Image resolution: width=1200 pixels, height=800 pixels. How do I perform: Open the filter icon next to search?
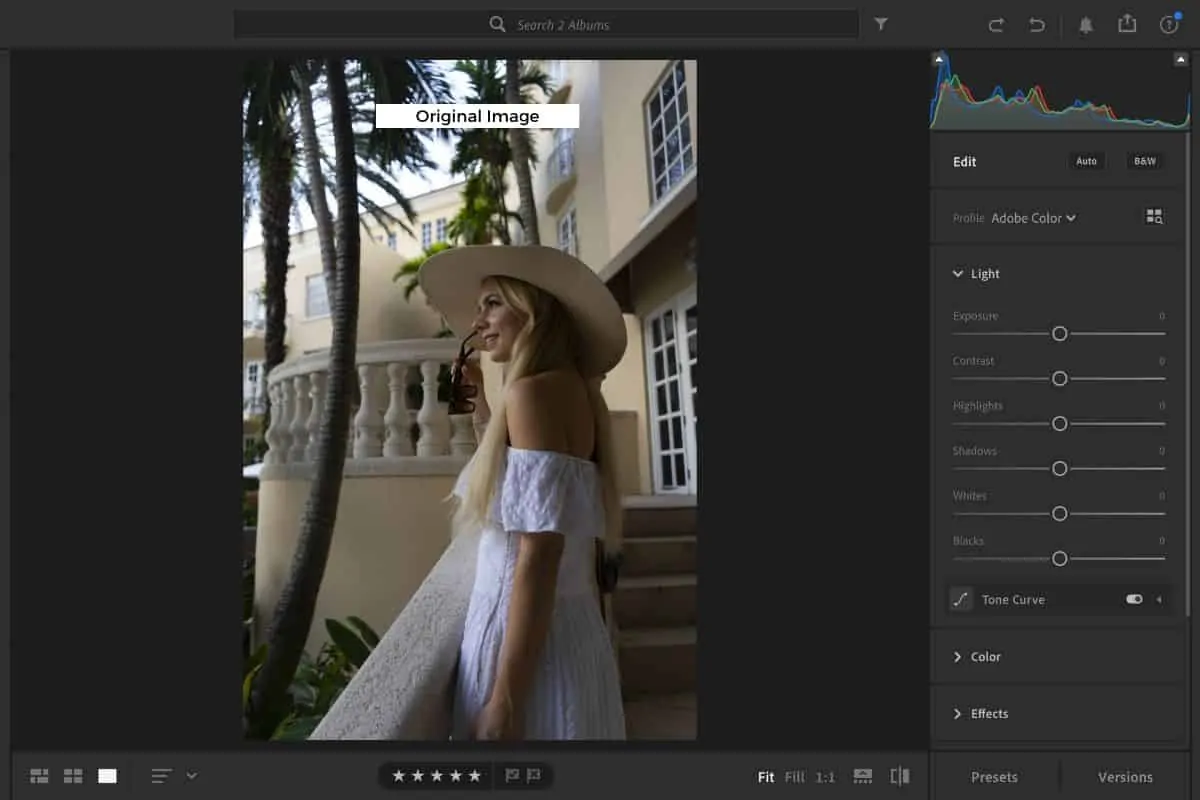click(881, 24)
